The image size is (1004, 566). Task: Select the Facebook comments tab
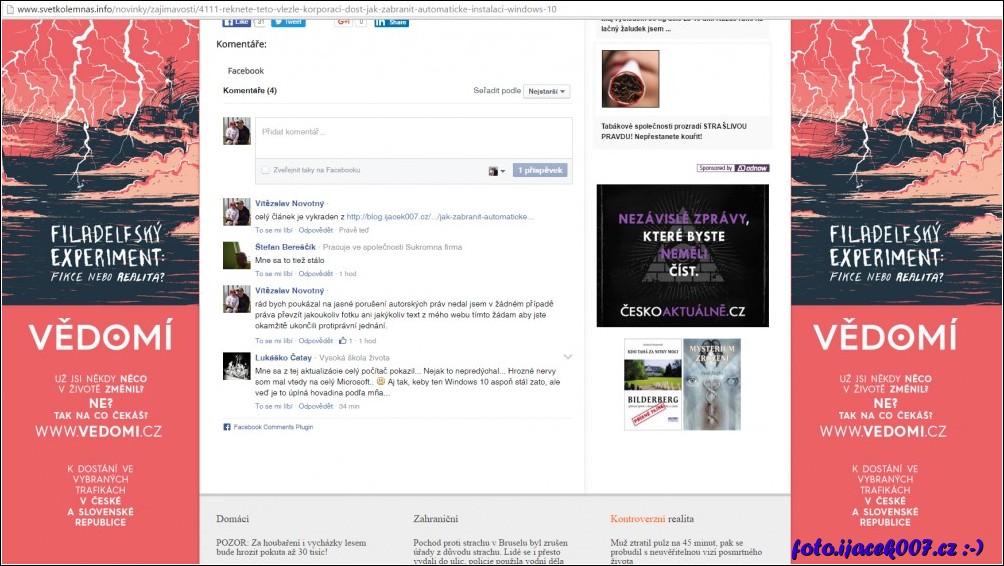click(x=246, y=71)
